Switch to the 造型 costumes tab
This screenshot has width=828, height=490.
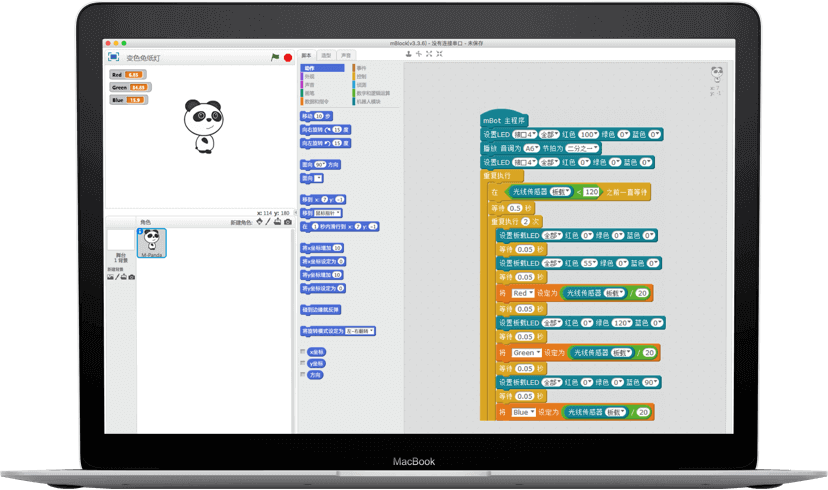click(326, 55)
